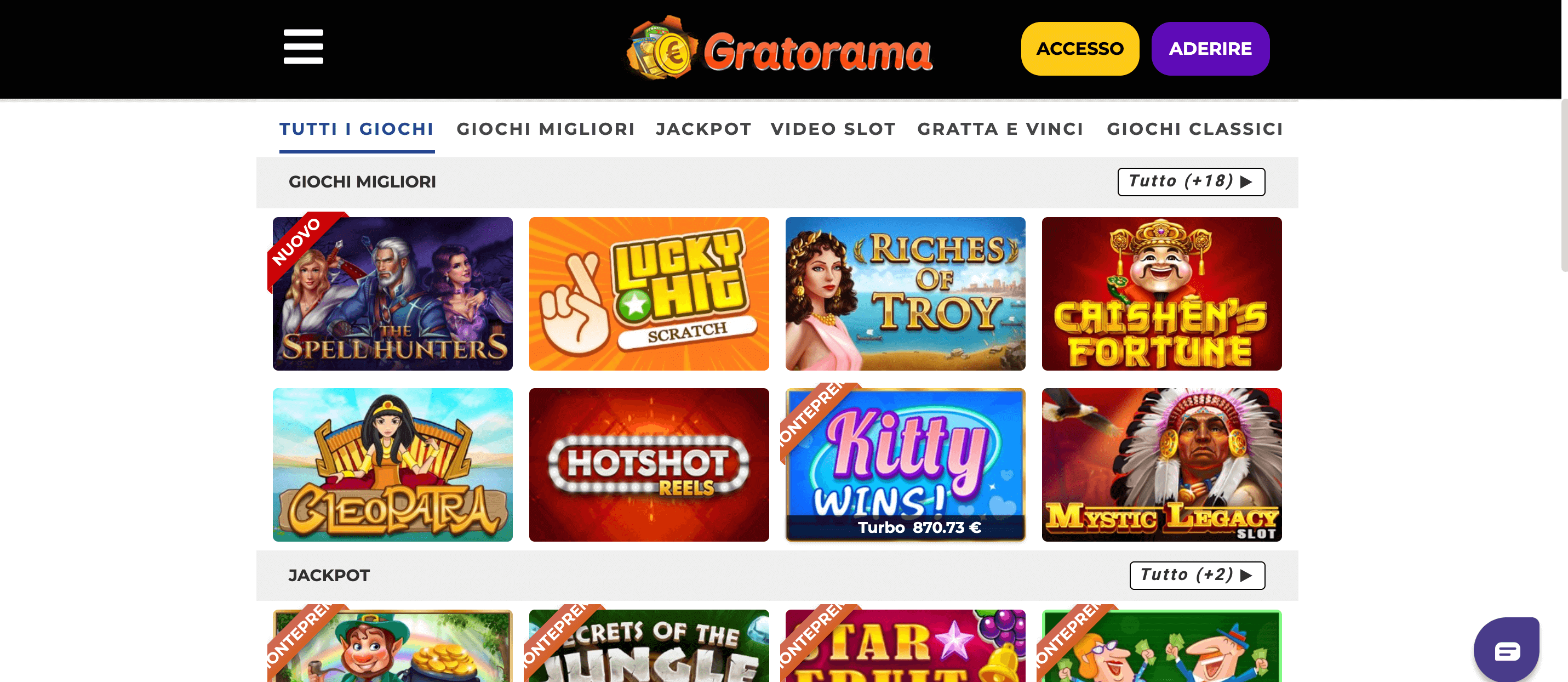Image resolution: width=1568 pixels, height=682 pixels.
Task: Switch to the Giochi Migliori tab
Action: 545,129
